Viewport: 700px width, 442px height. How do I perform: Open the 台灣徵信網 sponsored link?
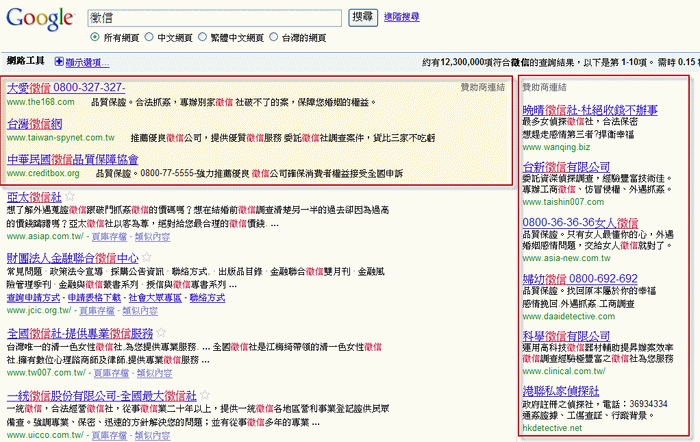pos(34,124)
